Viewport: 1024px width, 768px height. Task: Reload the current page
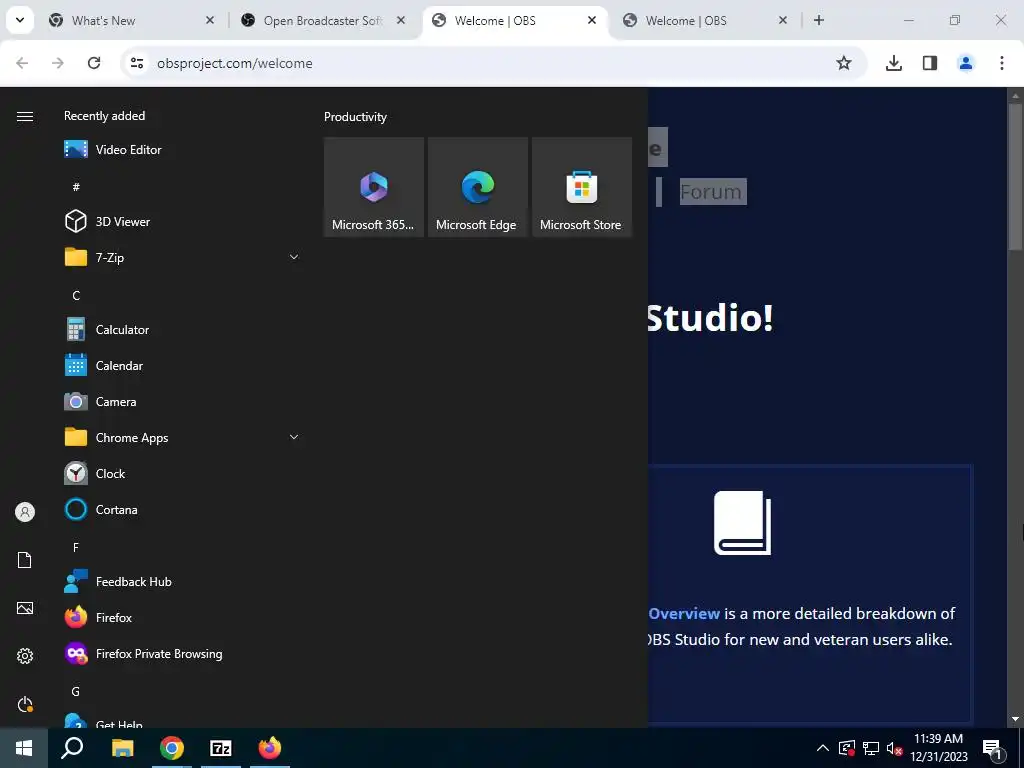pos(94,63)
